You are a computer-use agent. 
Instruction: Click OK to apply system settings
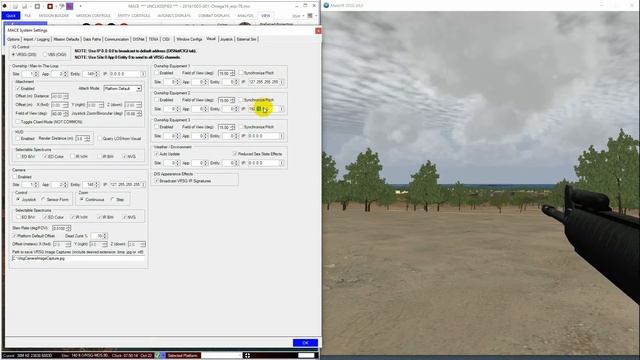pyautogui.click(x=305, y=343)
